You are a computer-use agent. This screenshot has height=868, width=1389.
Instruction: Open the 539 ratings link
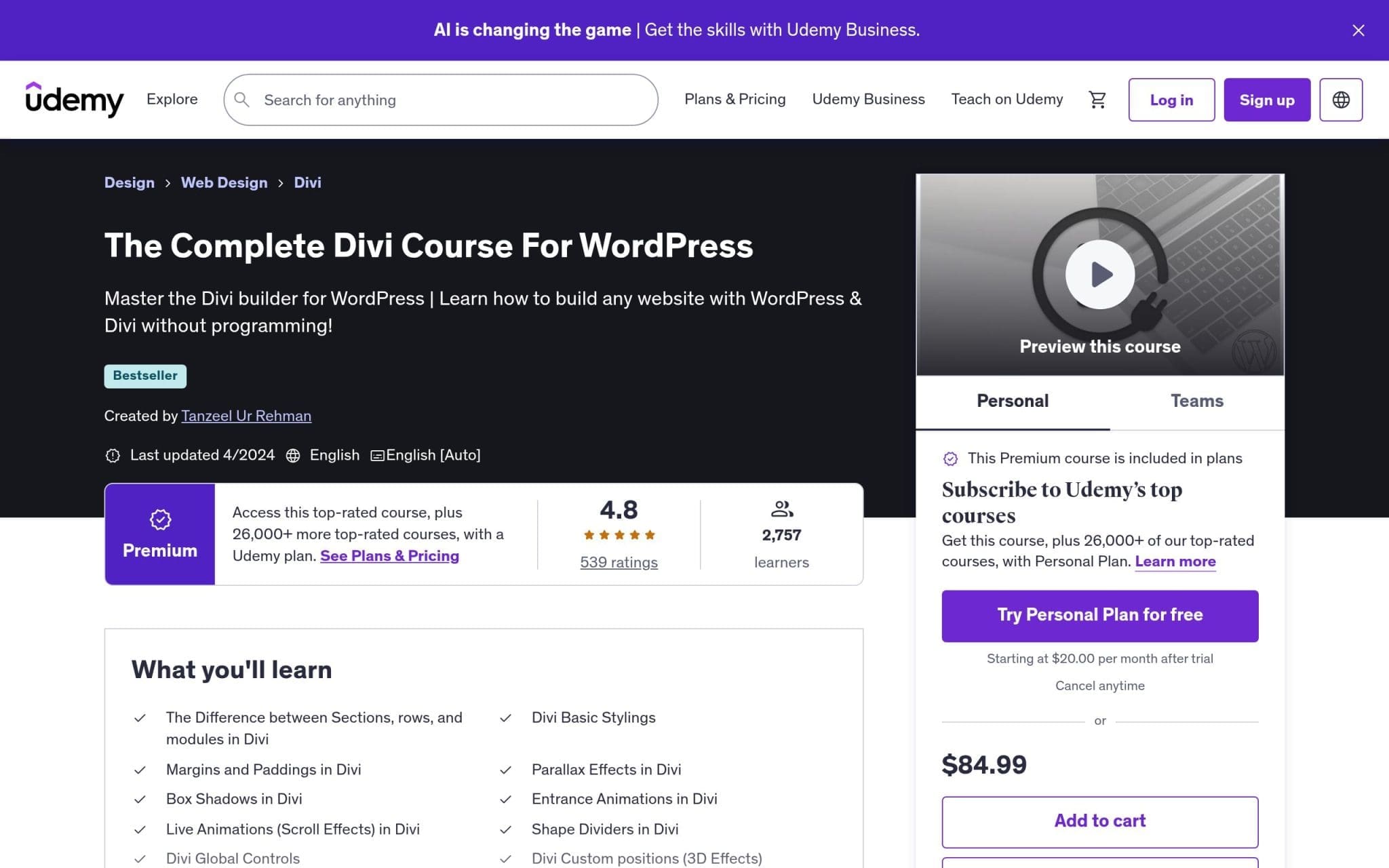coord(618,561)
